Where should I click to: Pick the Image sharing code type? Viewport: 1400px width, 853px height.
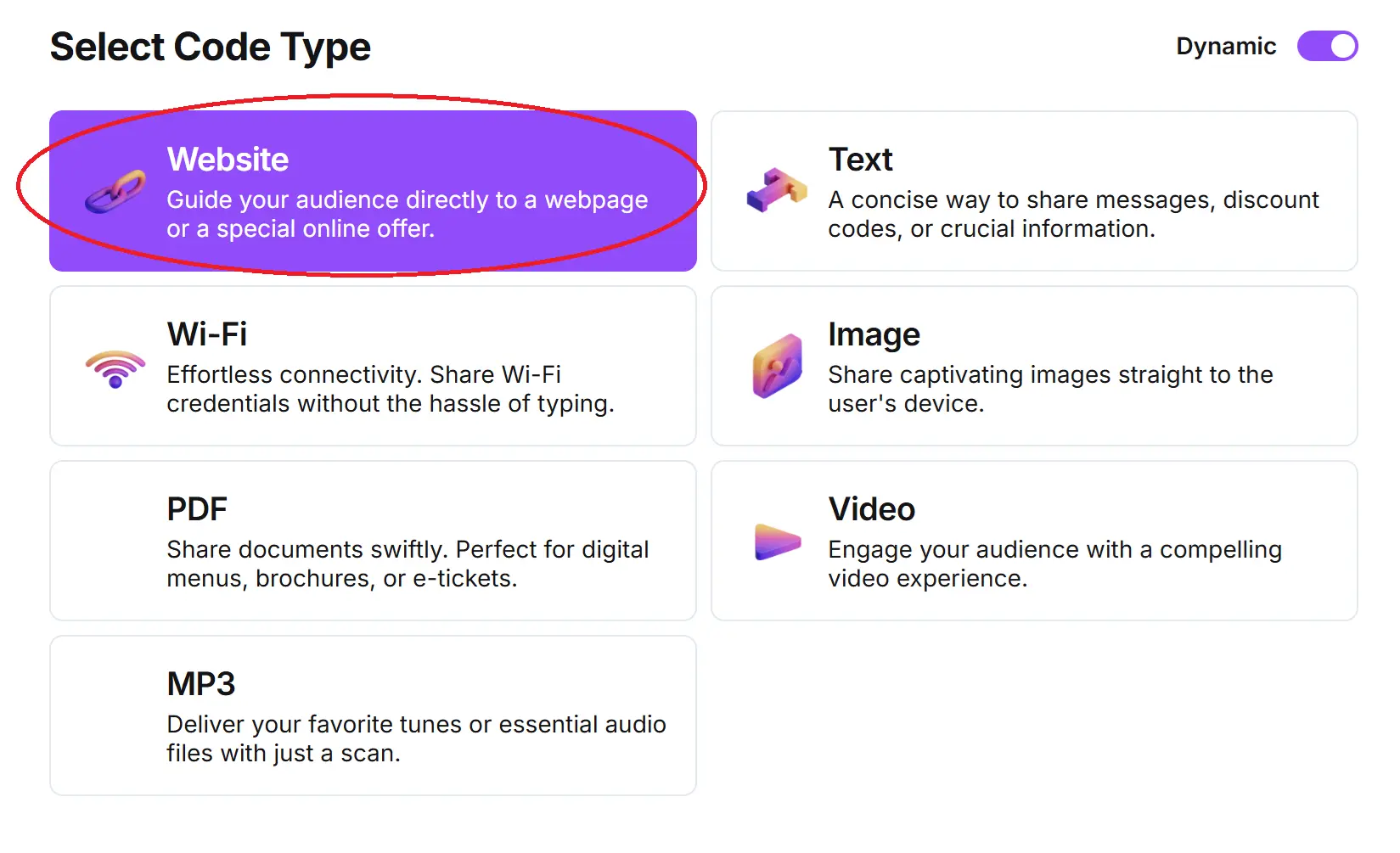[1034, 367]
